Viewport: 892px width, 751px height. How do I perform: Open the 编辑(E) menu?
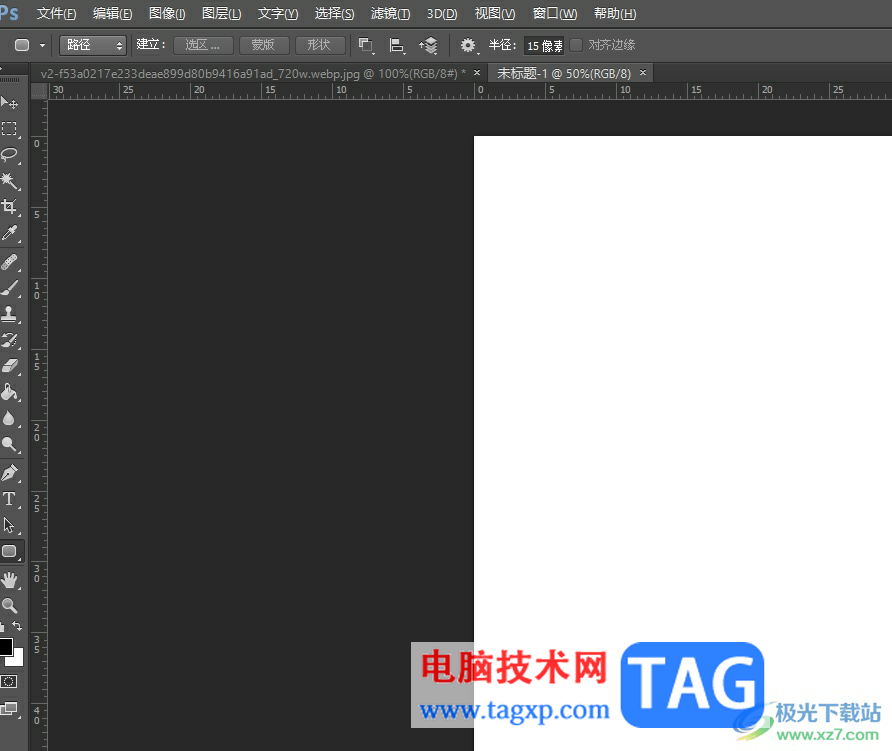point(112,13)
